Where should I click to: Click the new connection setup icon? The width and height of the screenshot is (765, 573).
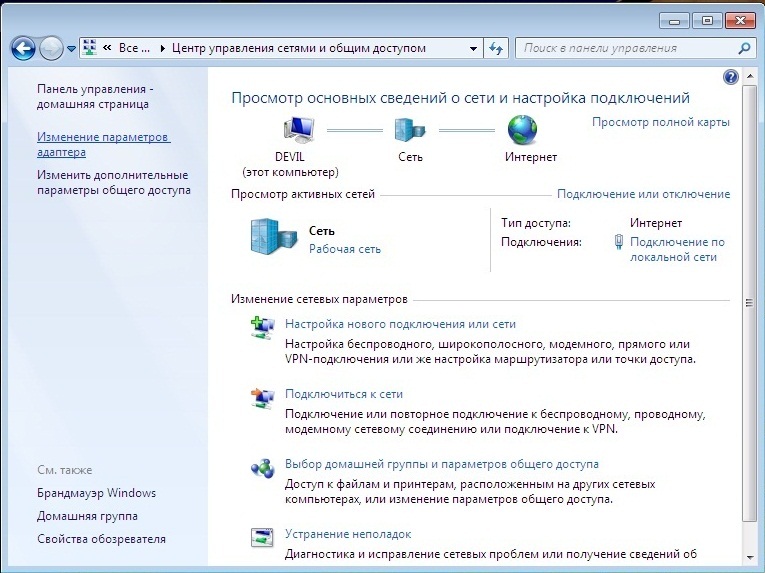262,329
